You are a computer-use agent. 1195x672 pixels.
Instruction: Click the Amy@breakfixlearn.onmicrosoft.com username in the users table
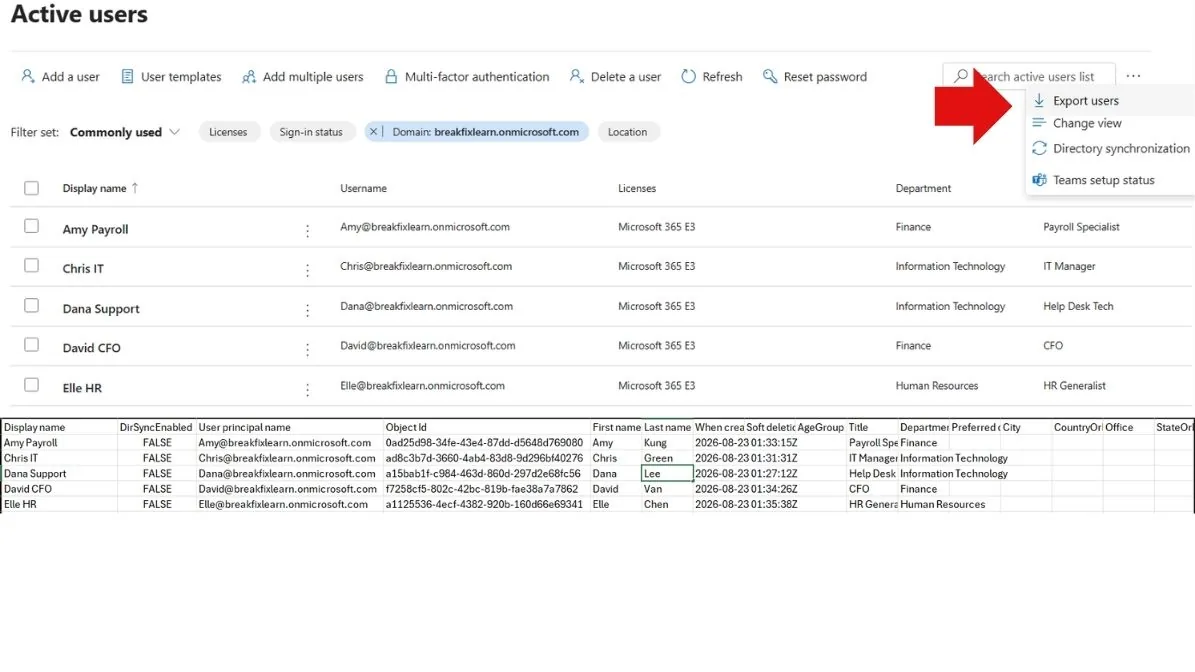424,227
